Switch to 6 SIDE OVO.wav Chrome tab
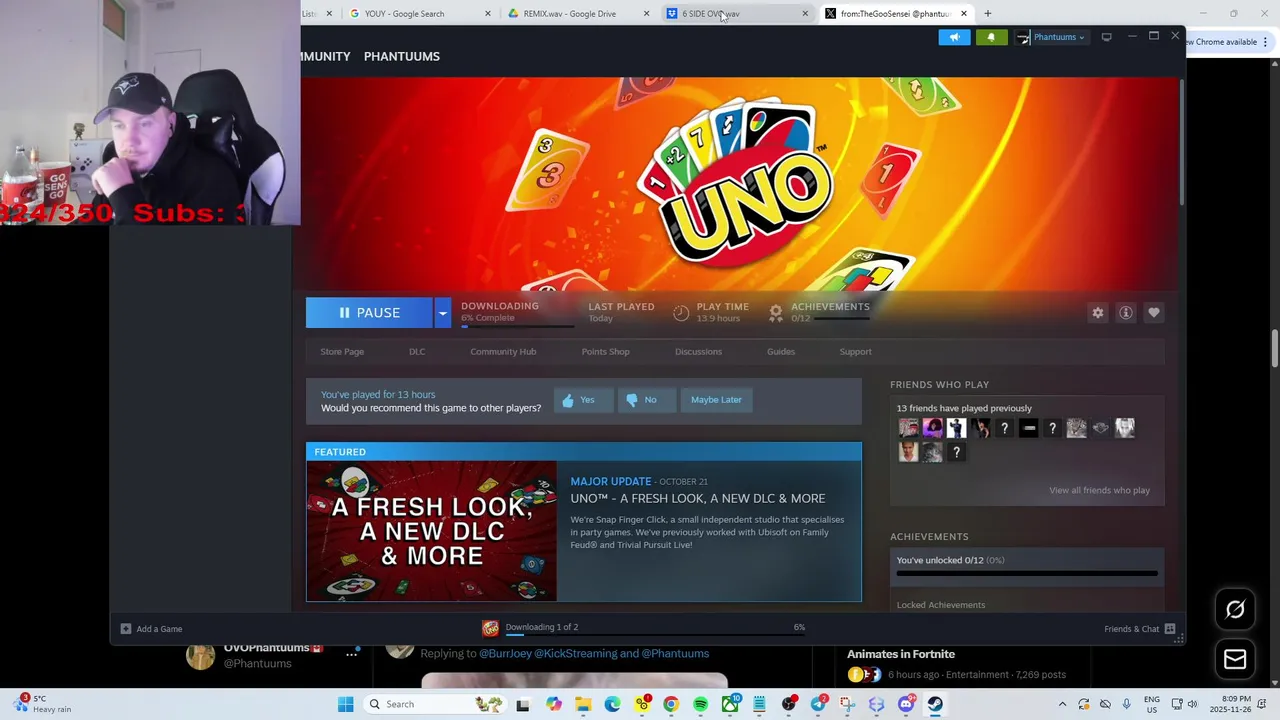Image resolution: width=1280 pixels, height=720 pixels. tap(736, 14)
